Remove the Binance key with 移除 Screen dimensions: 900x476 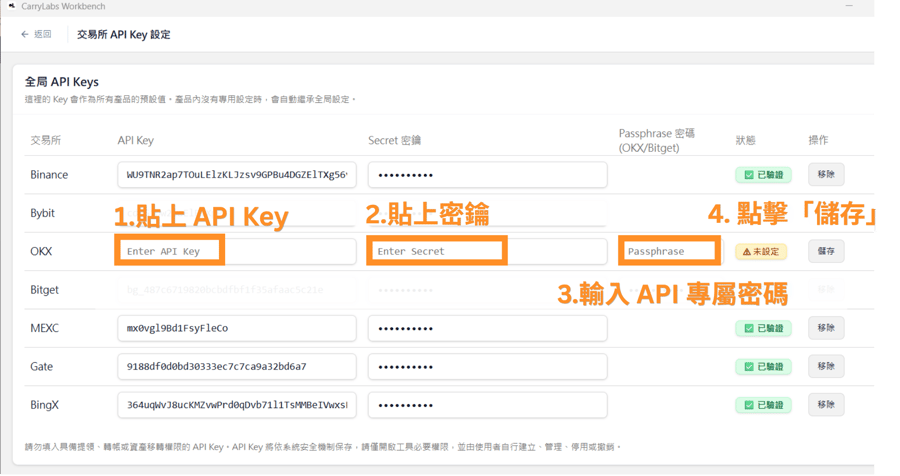(x=826, y=174)
